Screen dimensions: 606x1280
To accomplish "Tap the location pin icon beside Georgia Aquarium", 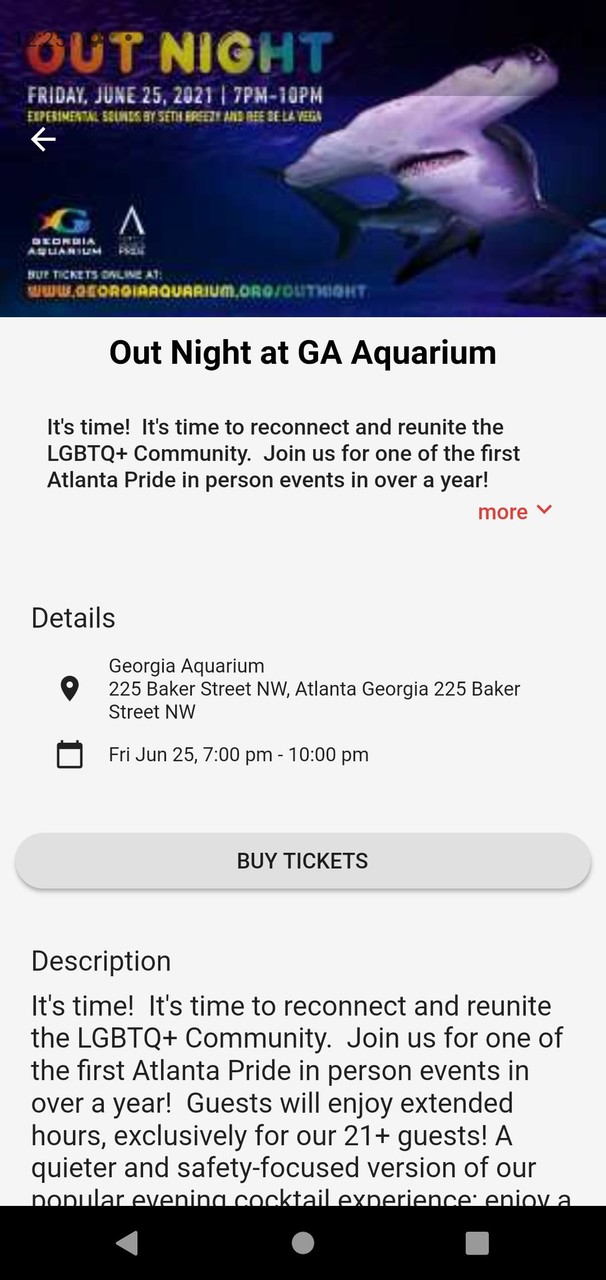I will (x=69, y=688).
